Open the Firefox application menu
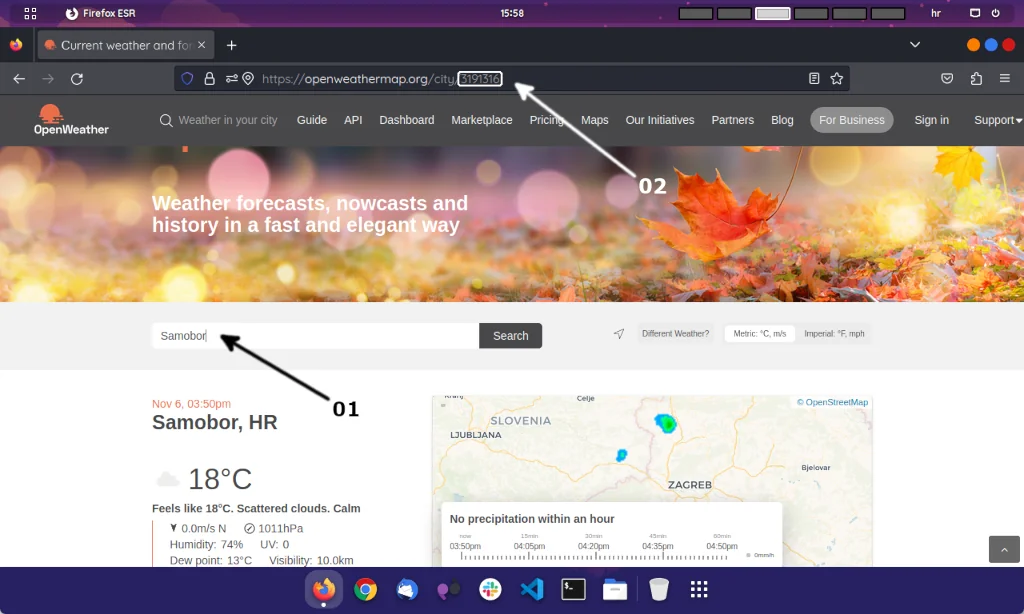Viewport: 1024px width, 614px height. click(1005, 78)
